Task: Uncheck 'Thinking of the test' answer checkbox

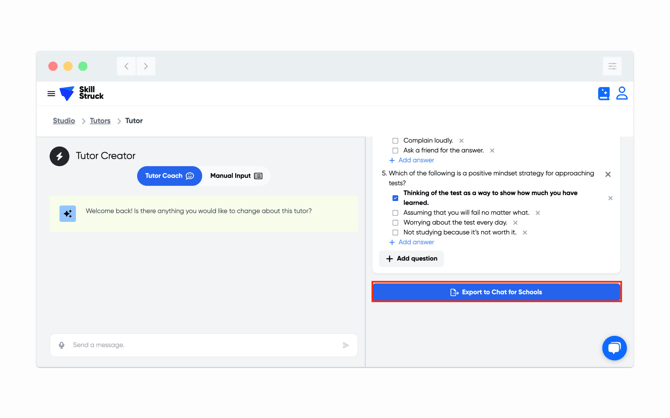Action: [x=395, y=198]
